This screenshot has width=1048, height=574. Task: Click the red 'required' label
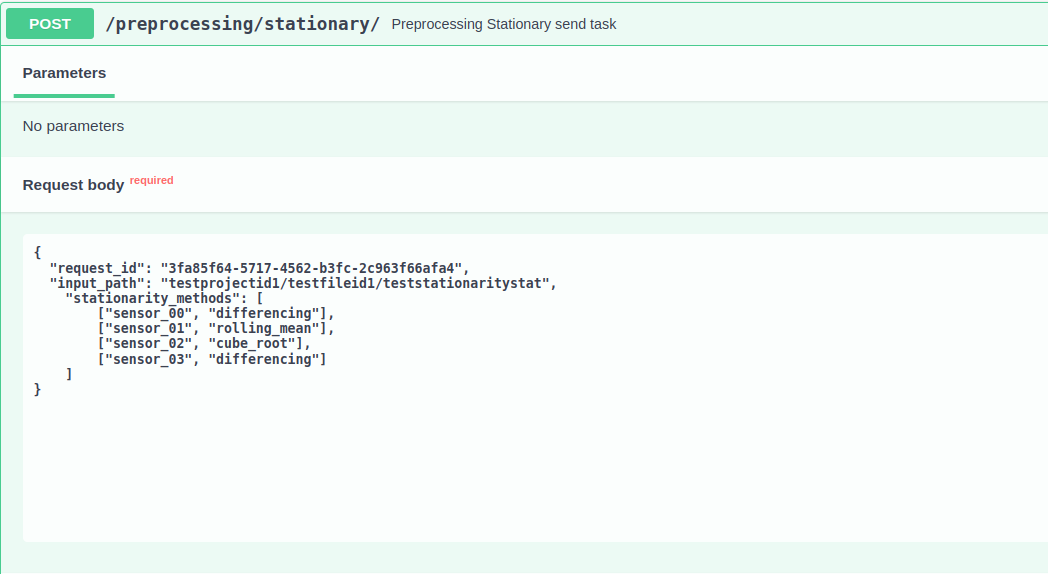tap(151, 181)
